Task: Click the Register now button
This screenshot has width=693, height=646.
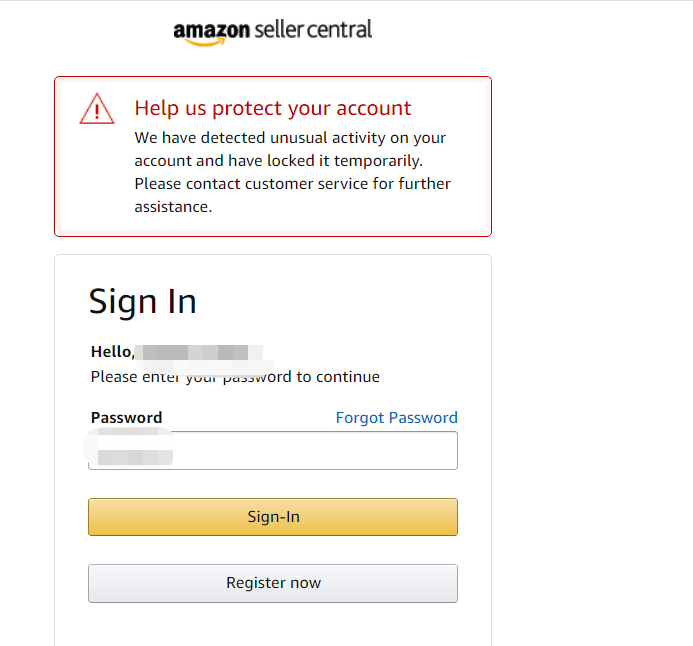Action: click(273, 583)
